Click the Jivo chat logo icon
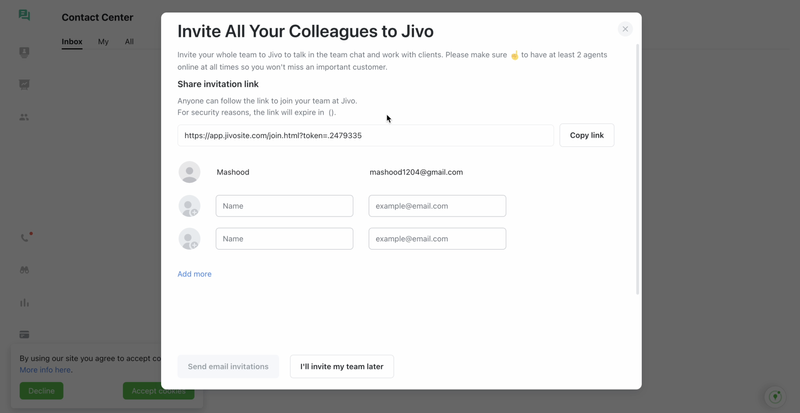 pos(24,16)
